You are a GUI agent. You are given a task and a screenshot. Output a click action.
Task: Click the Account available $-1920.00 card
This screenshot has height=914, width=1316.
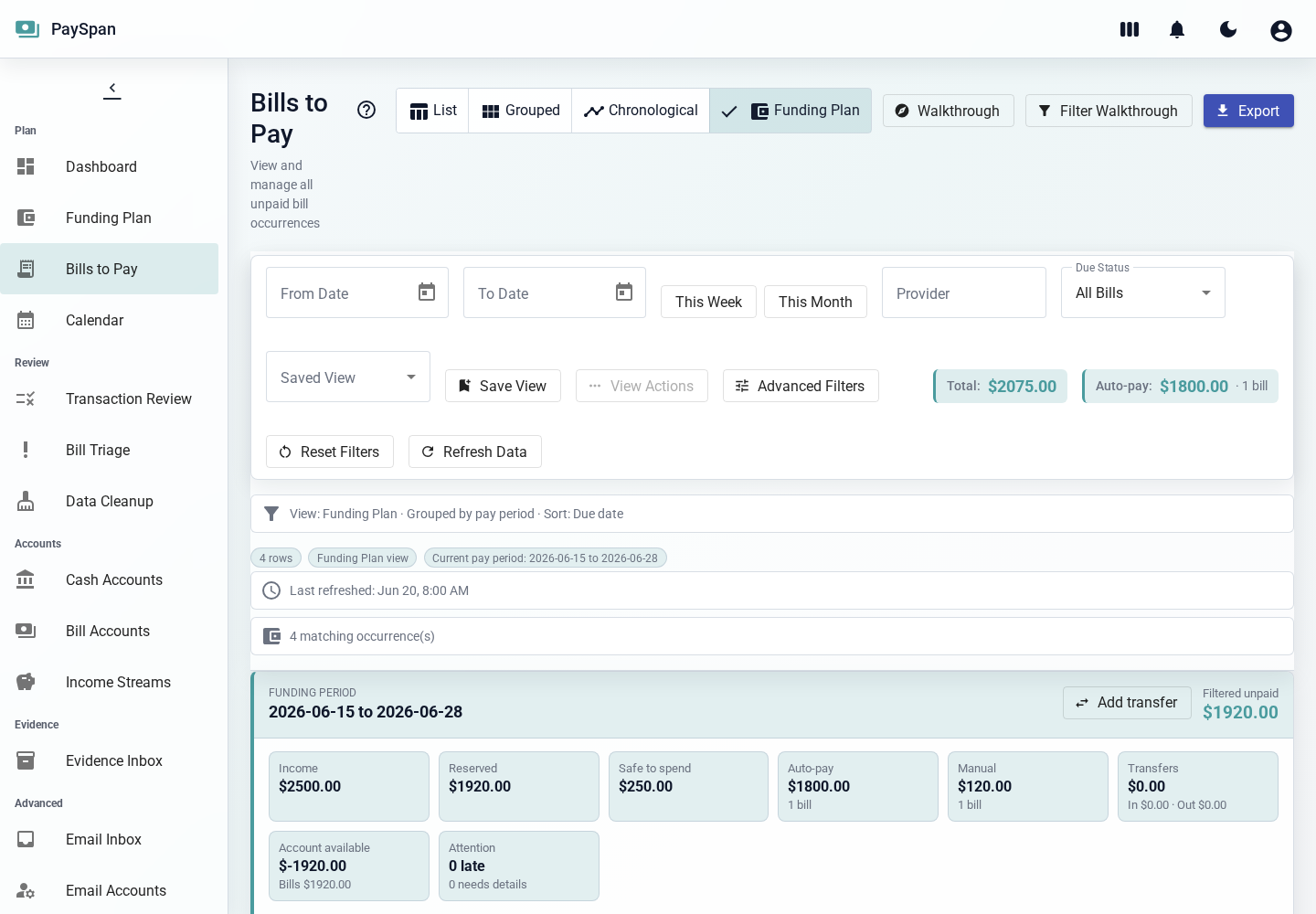click(349, 866)
